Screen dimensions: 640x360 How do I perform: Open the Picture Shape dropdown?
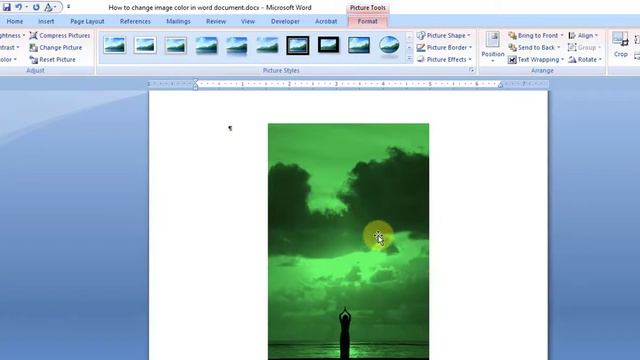tap(444, 36)
